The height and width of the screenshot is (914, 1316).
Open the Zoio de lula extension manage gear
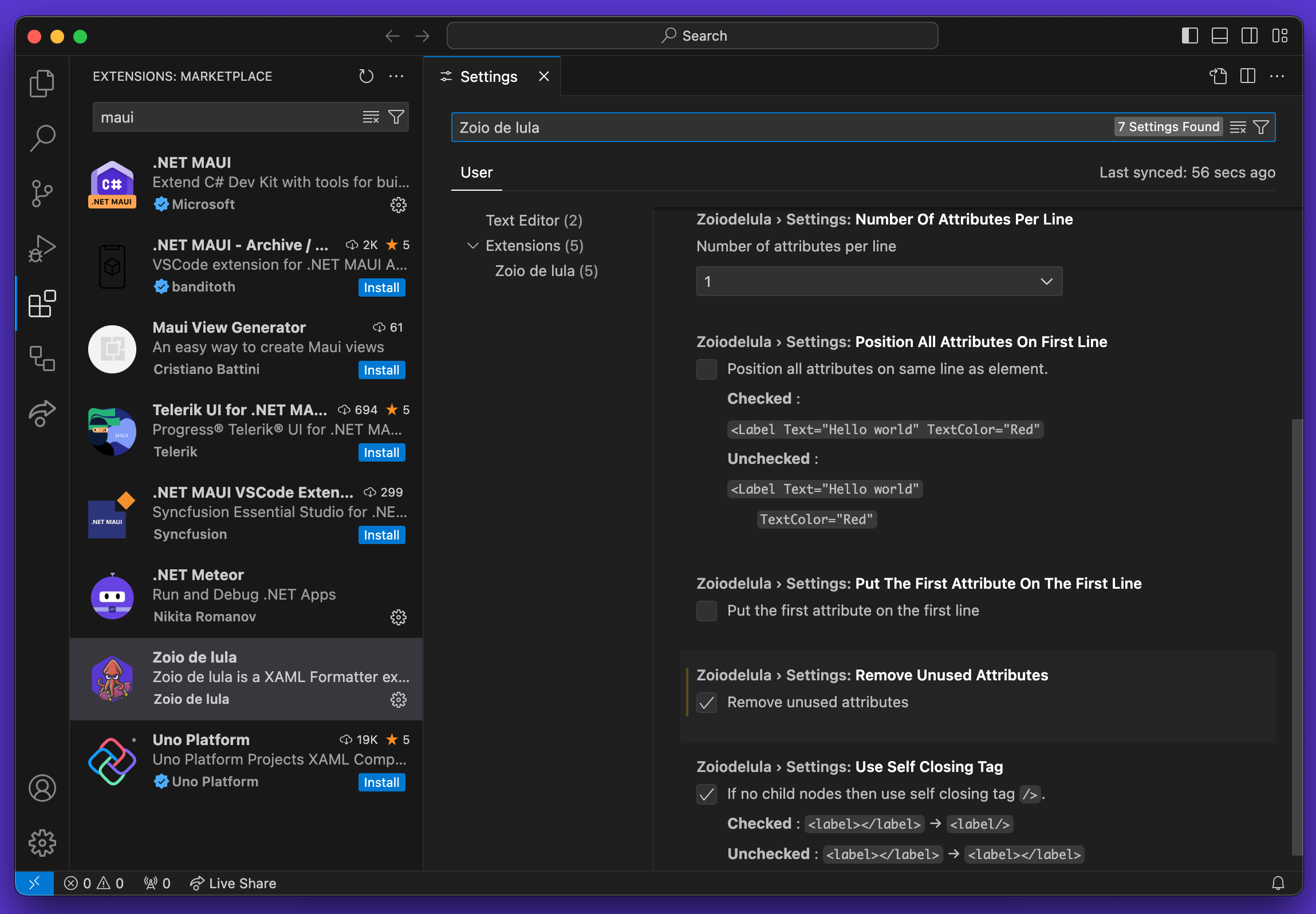pyautogui.click(x=399, y=699)
